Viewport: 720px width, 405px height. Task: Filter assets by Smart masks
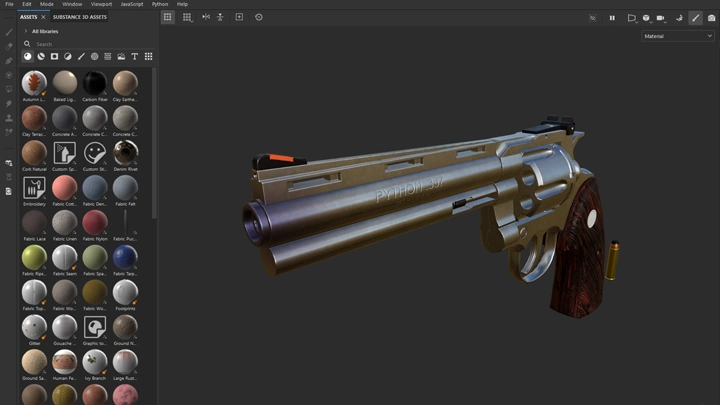pyautogui.click(x=54, y=56)
